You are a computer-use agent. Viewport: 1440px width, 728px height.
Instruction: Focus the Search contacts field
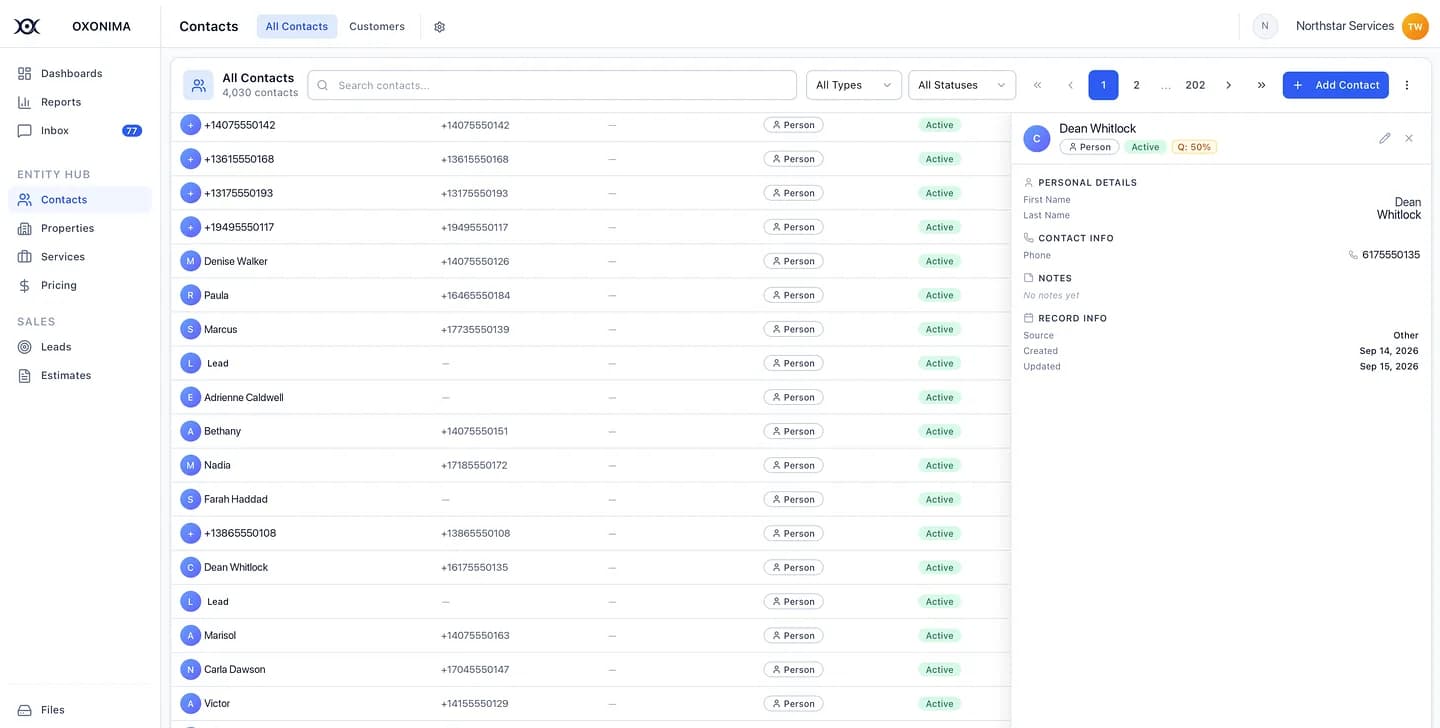click(552, 85)
